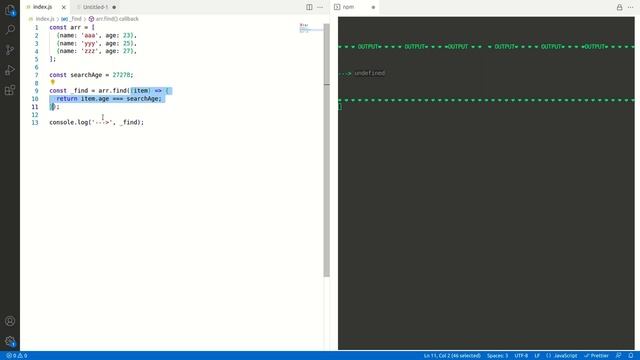Open the Run and Debug view
640x360 pixels.
click(10, 70)
